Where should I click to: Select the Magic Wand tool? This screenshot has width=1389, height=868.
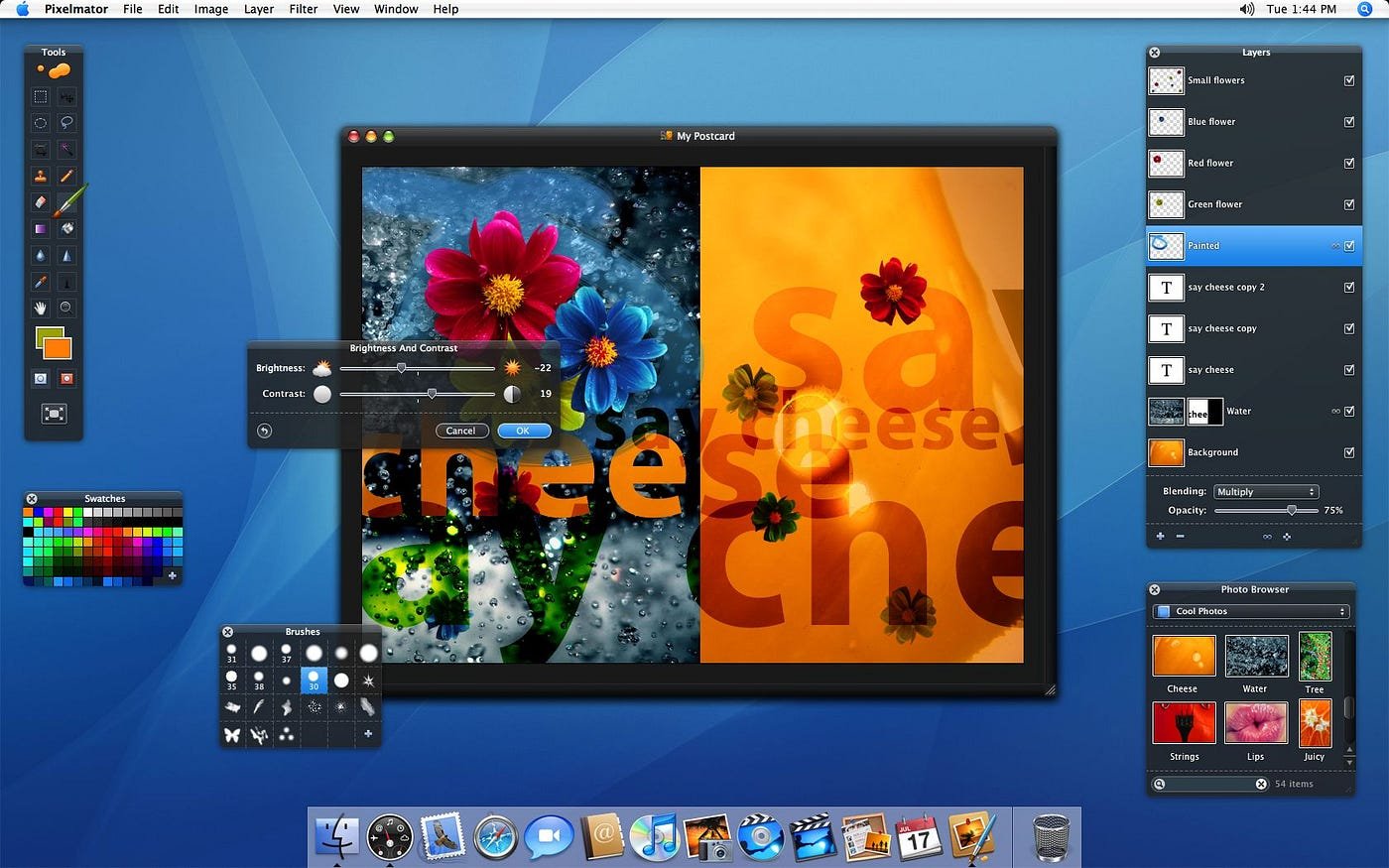[x=66, y=150]
